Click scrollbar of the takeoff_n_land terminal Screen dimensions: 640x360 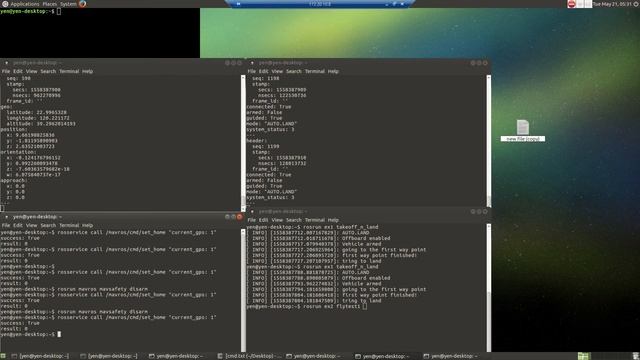tap(489, 287)
